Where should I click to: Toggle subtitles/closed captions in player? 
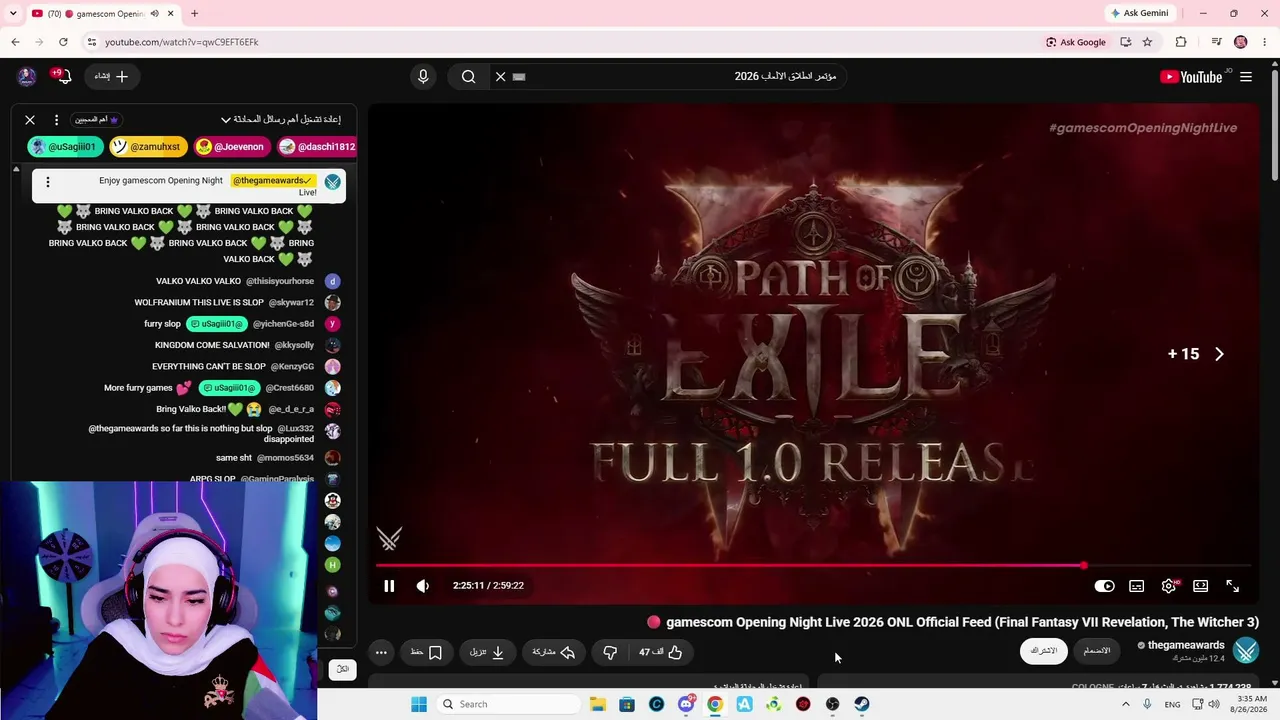point(1136,586)
